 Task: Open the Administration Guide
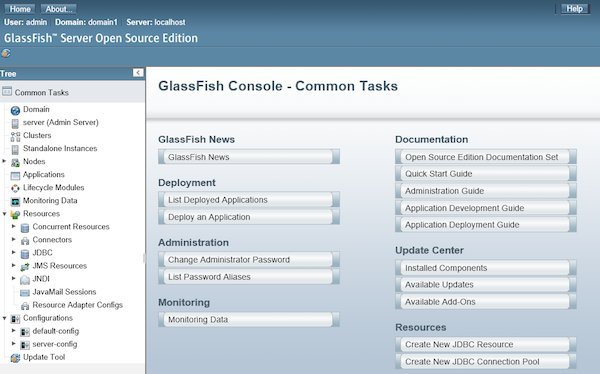(x=486, y=191)
